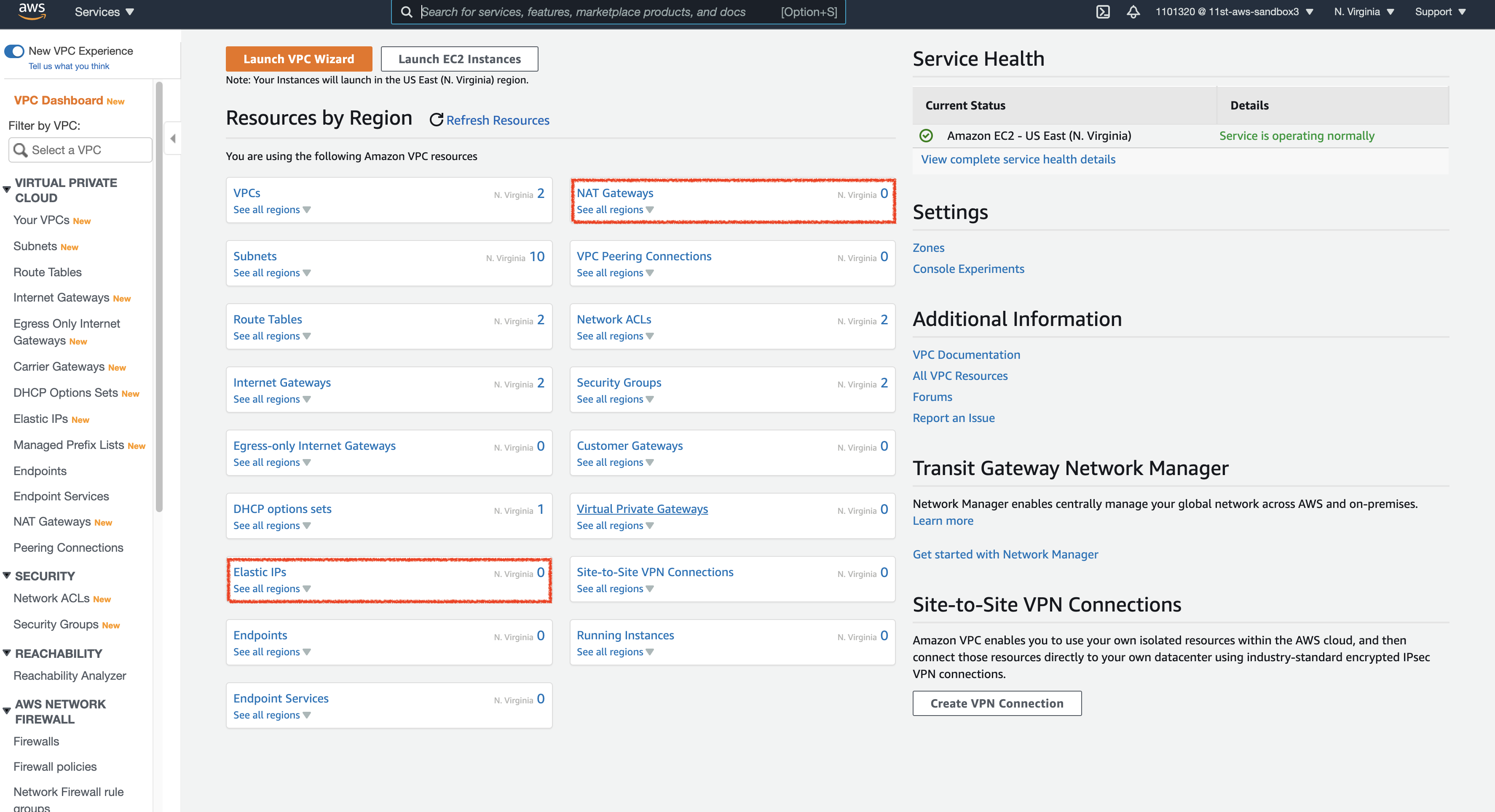
Task: Open DHCP Options Sets in sidebar
Action: (66, 393)
